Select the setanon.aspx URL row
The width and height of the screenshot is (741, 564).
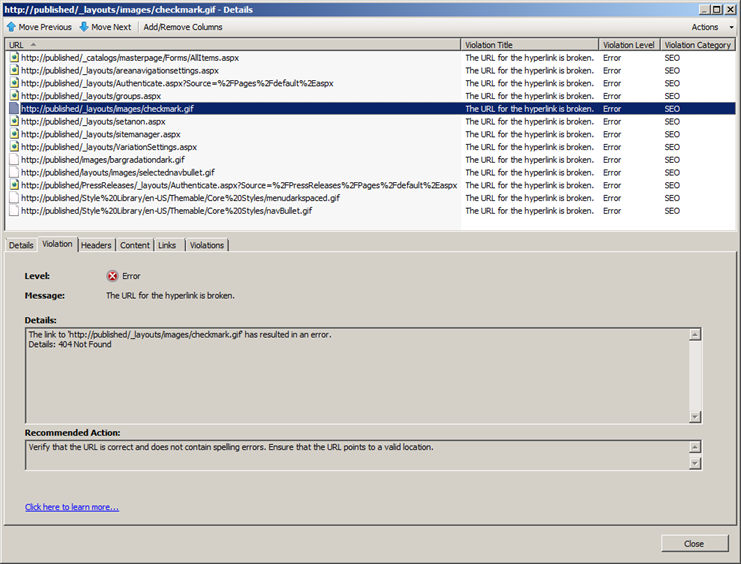coord(93,122)
